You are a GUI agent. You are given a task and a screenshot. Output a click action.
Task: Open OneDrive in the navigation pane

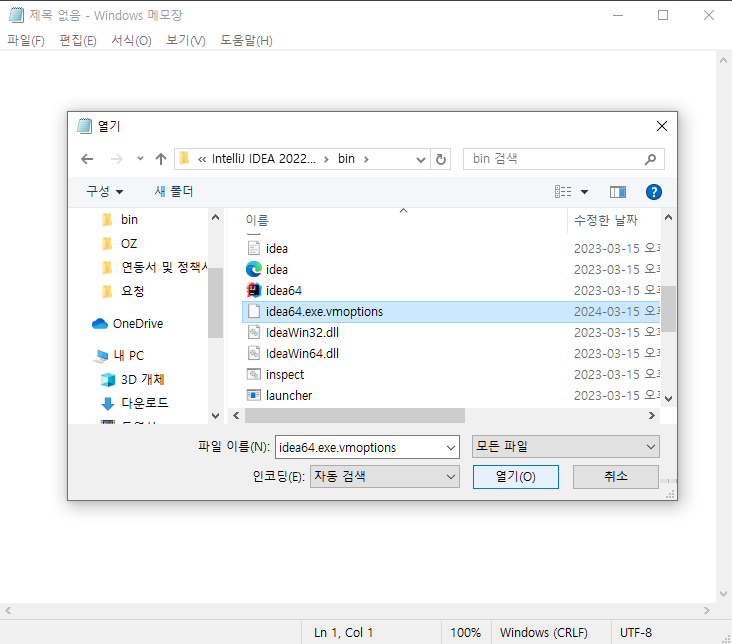(x=138, y=324)
